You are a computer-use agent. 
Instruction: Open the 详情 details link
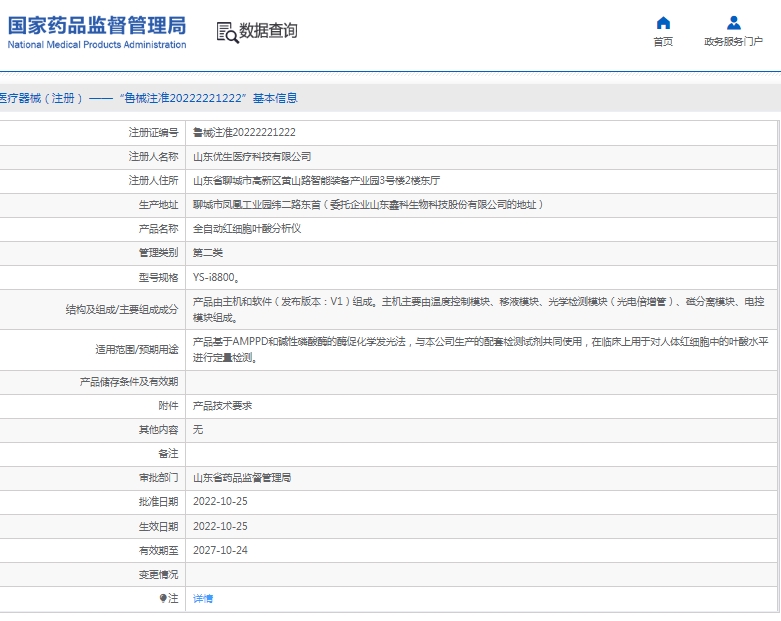click(x=203, y=599)
